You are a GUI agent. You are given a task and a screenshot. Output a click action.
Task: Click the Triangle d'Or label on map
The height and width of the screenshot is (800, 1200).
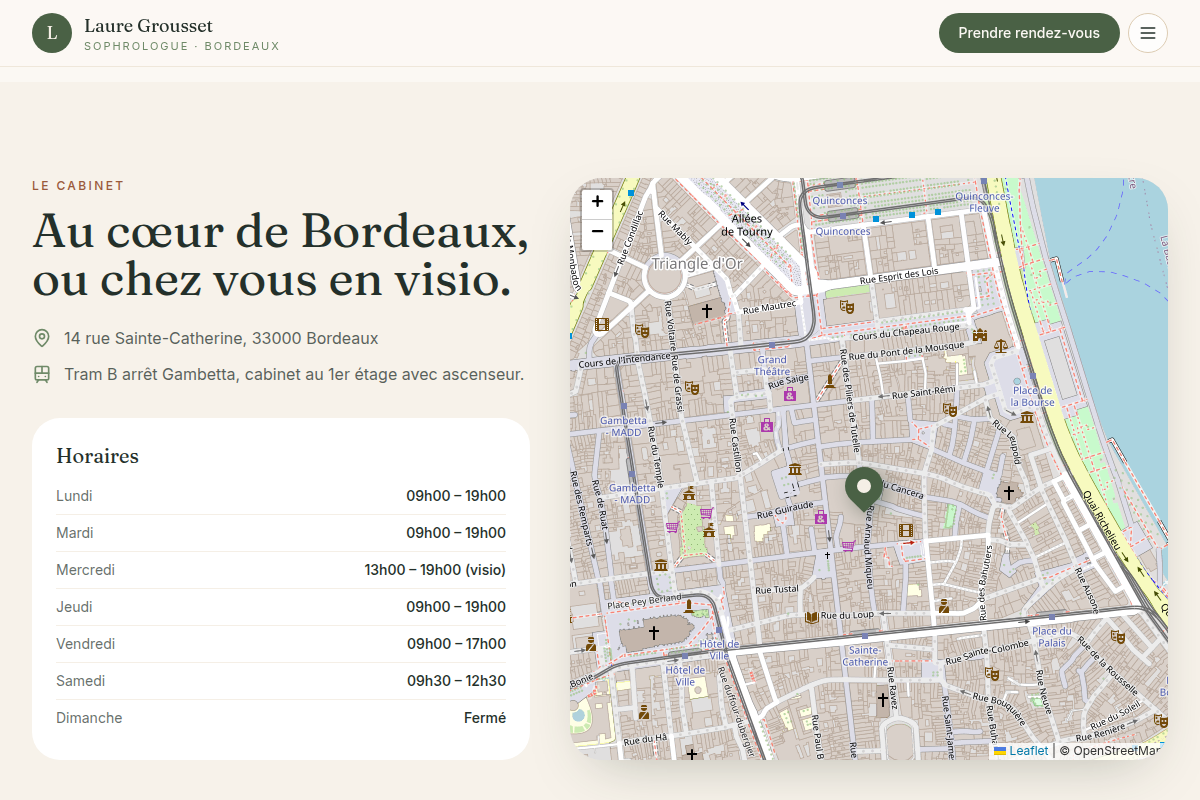tap(697, 263)
